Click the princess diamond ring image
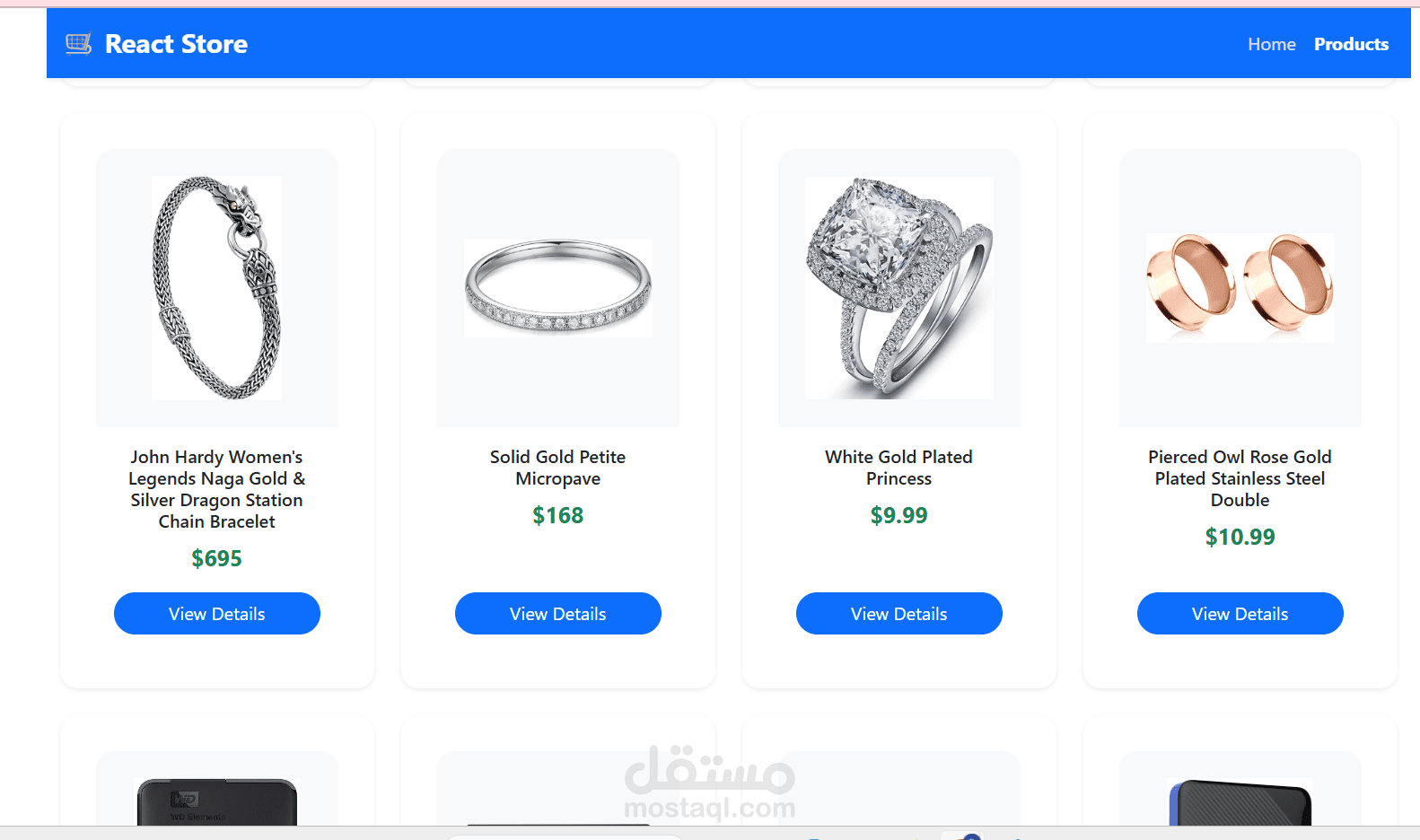1420x840 pixels. click(x=899, y=288)
